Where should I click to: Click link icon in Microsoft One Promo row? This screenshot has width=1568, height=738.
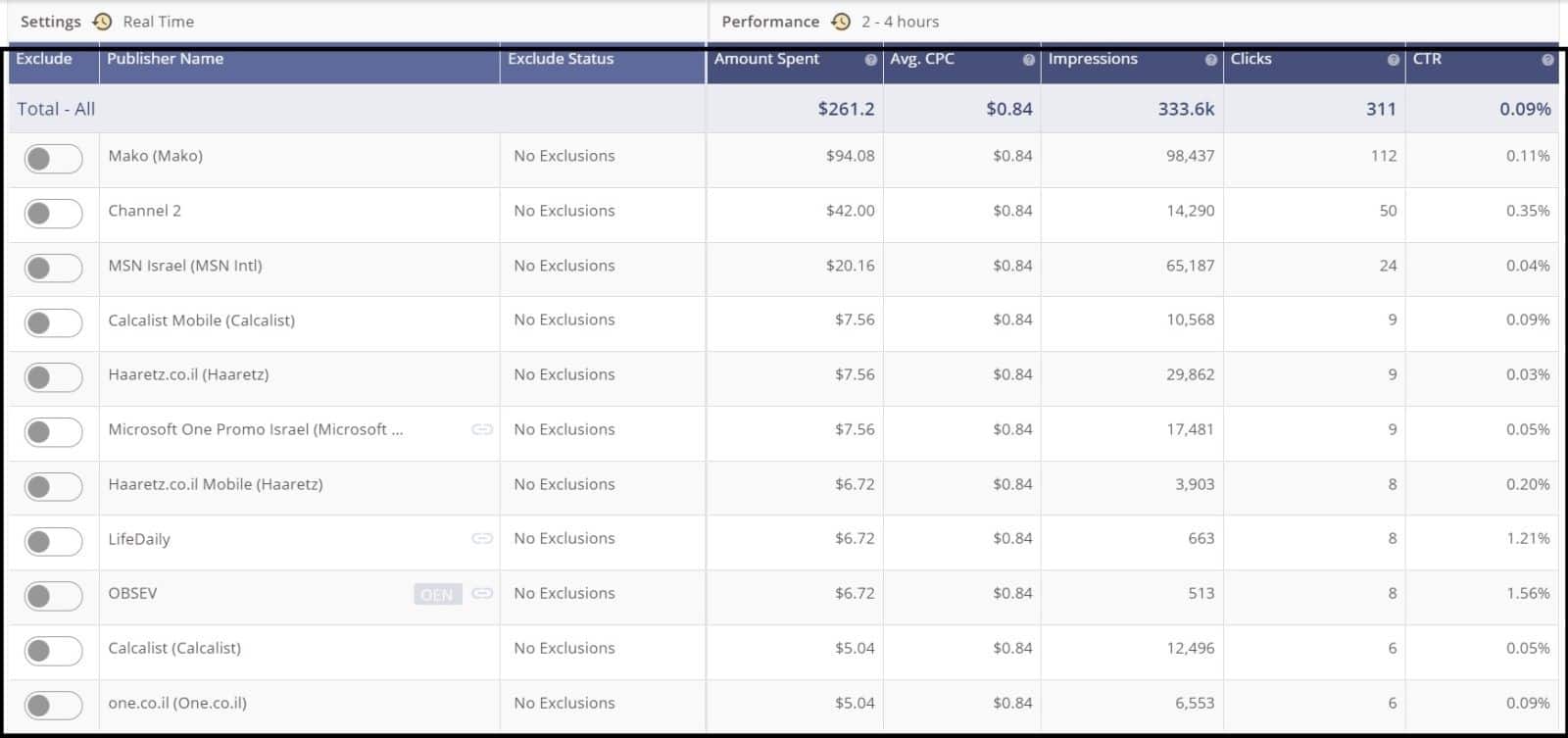pyautogui.click(x=481, y=429)
